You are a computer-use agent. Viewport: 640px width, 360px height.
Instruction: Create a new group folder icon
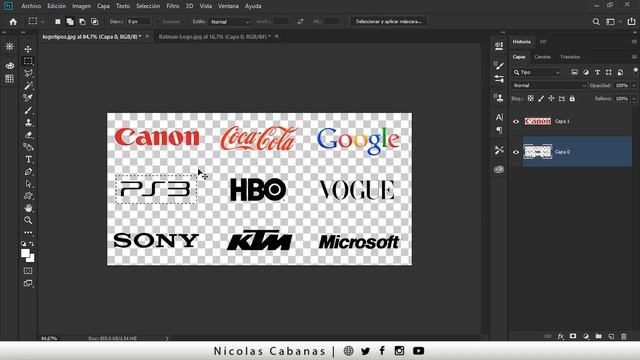coord(598,336)
